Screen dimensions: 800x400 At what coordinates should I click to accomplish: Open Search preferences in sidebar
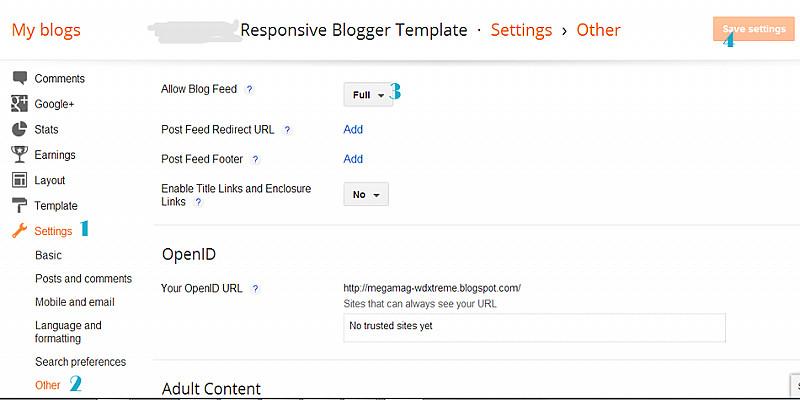point(80,362)
